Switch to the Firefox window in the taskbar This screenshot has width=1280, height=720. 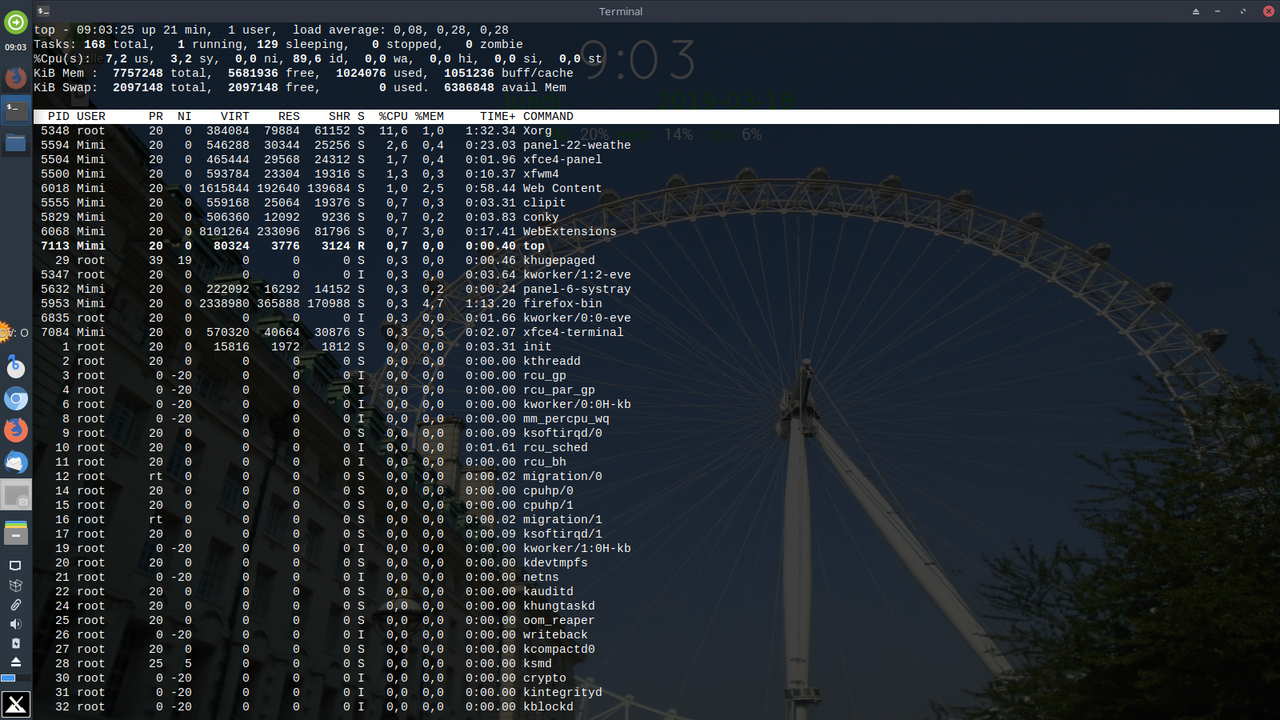[15, 77]
